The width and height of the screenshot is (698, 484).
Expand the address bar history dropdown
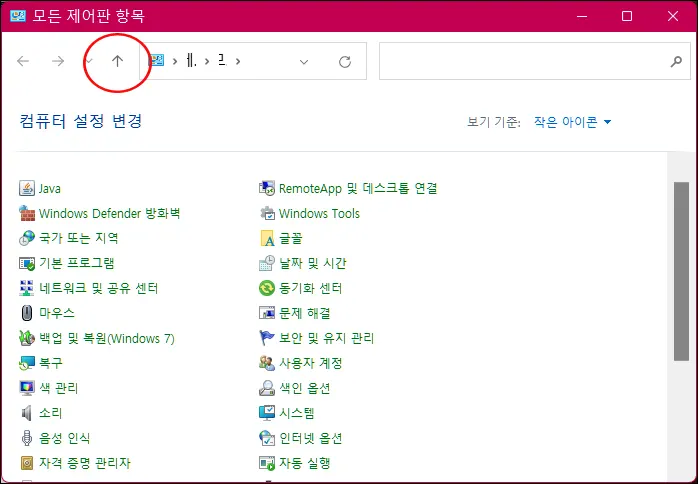click(x=304, y=61)
